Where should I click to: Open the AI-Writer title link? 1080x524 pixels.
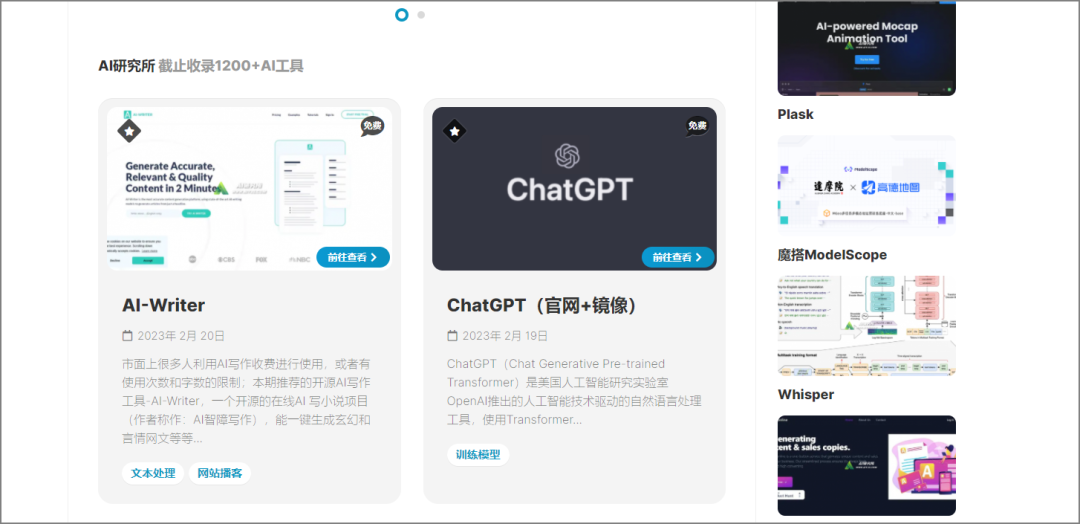click(163, 305)
